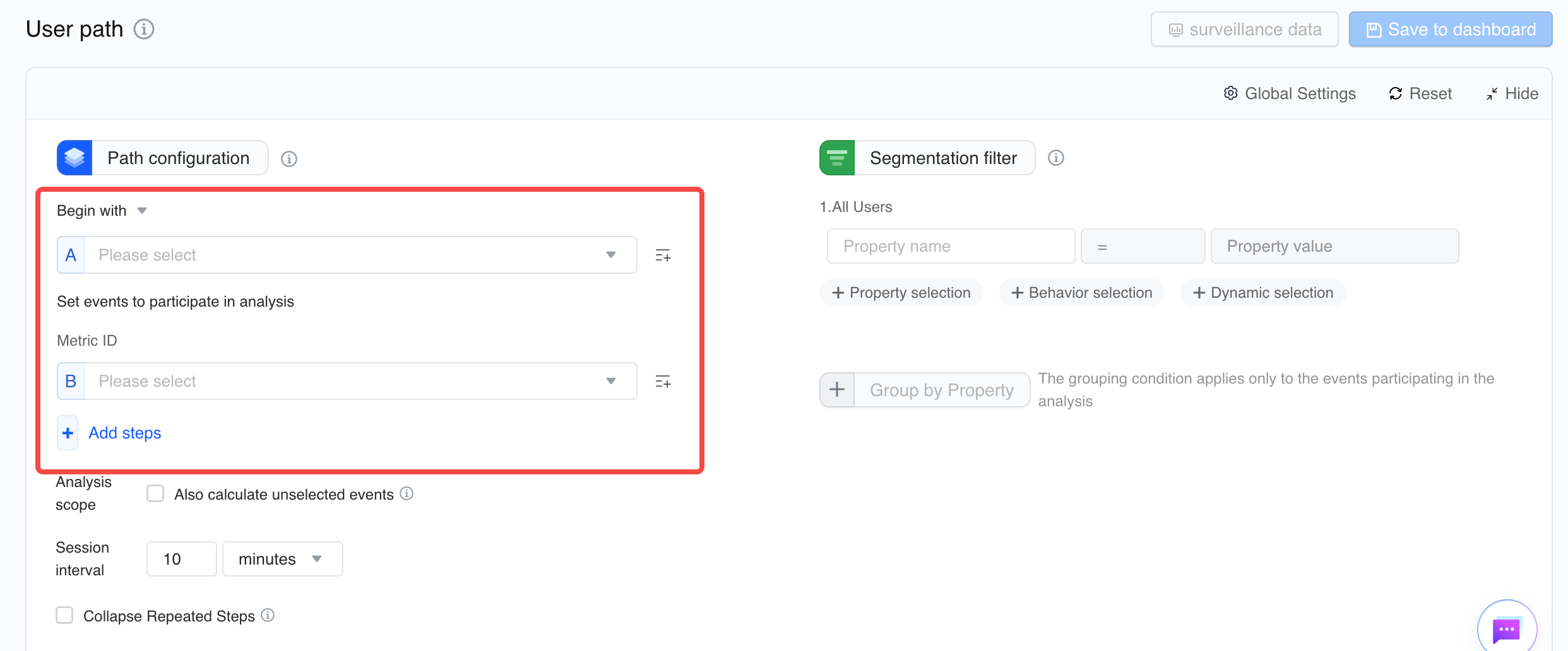1568x651 pixels.
Task: Click the Path configuration layers icon
Action: [74, 158]
